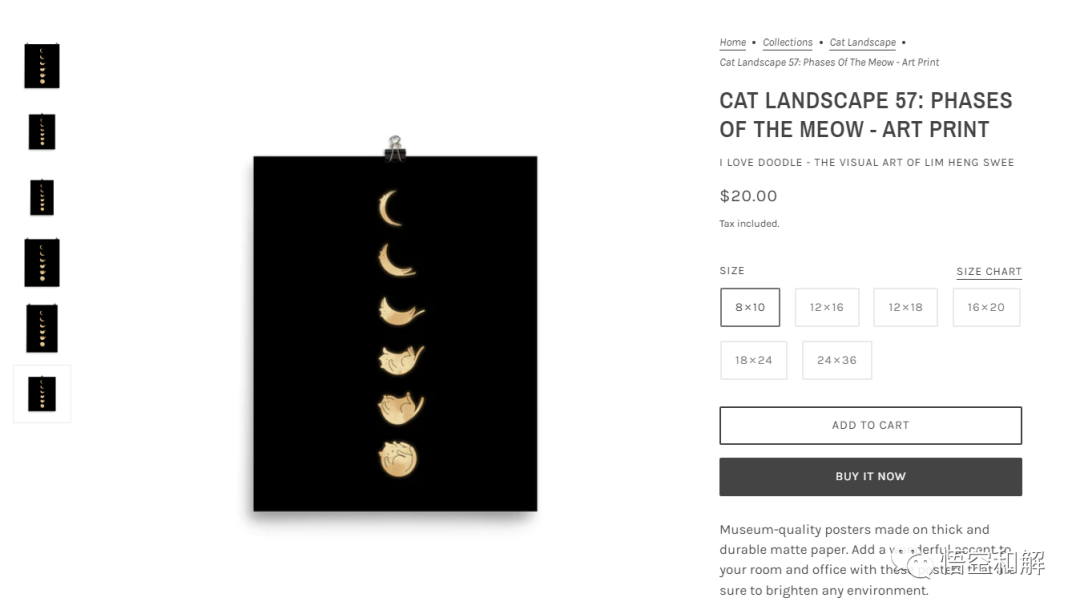Choose the 18×24 size option

tap(754, 360)
